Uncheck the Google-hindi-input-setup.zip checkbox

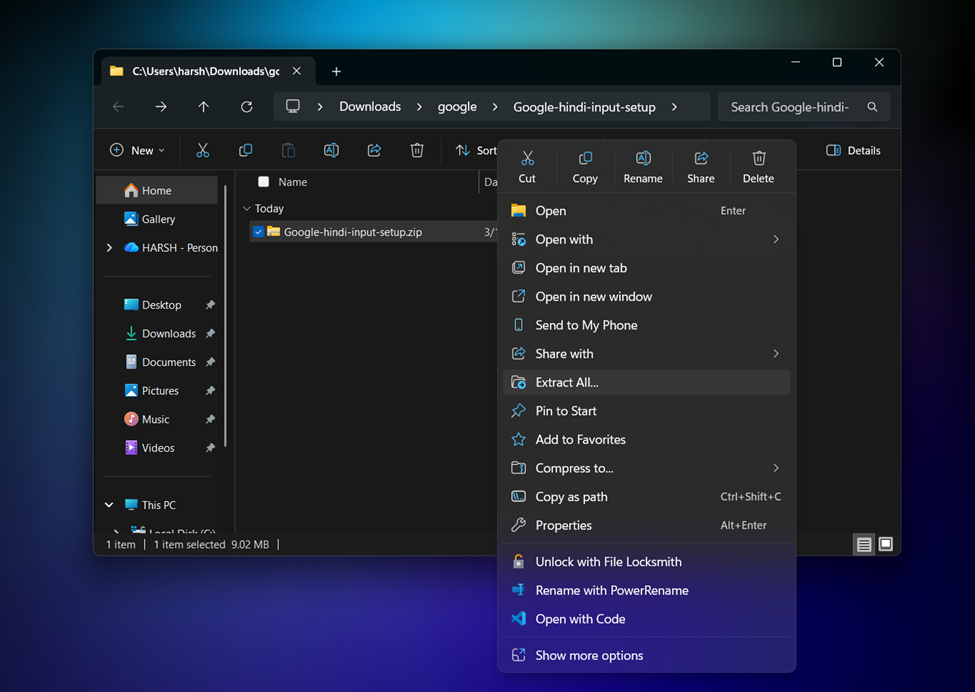point(259,232)
